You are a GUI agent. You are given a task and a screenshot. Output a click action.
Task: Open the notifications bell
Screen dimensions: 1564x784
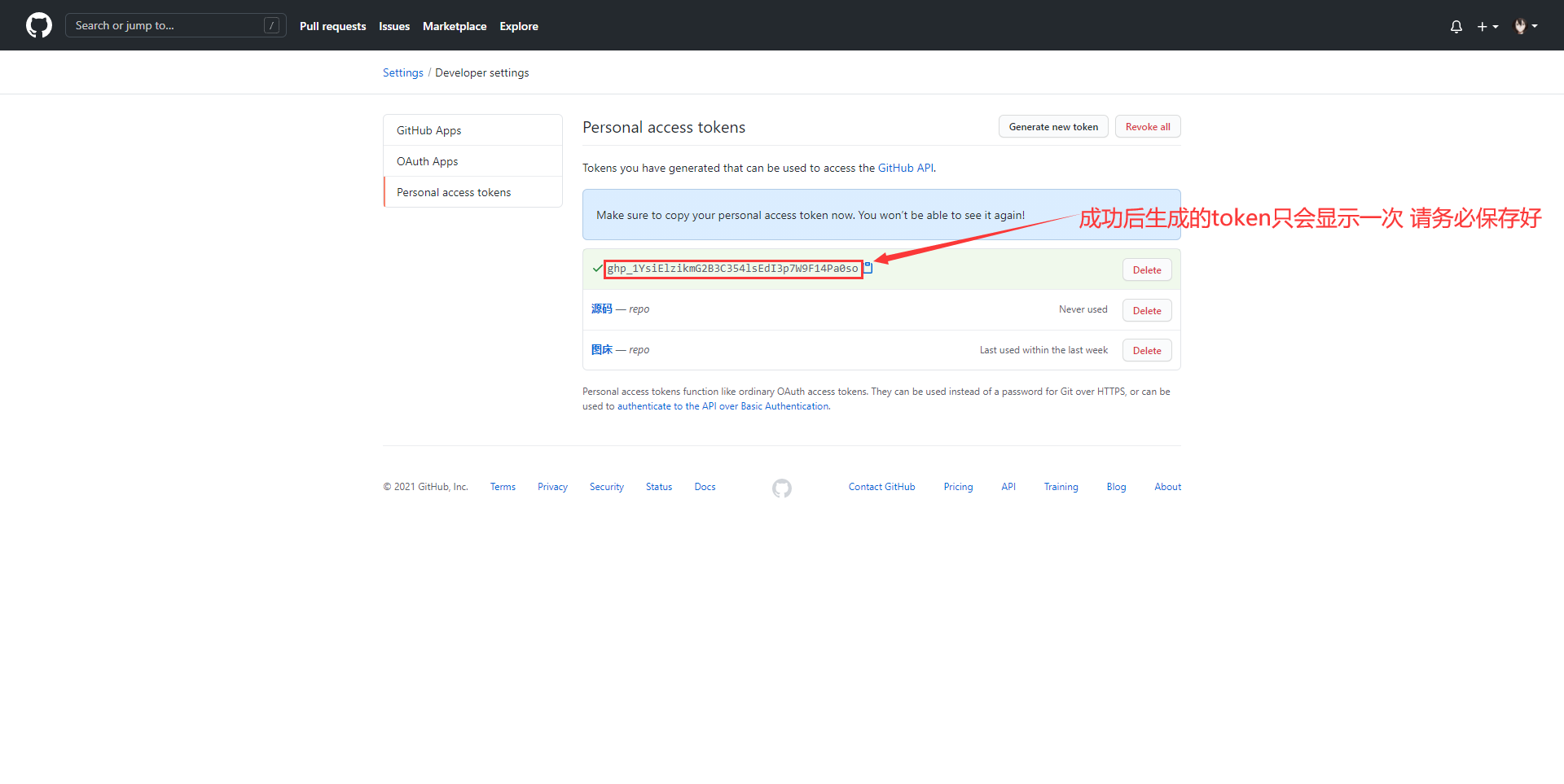coord(1456,26)
